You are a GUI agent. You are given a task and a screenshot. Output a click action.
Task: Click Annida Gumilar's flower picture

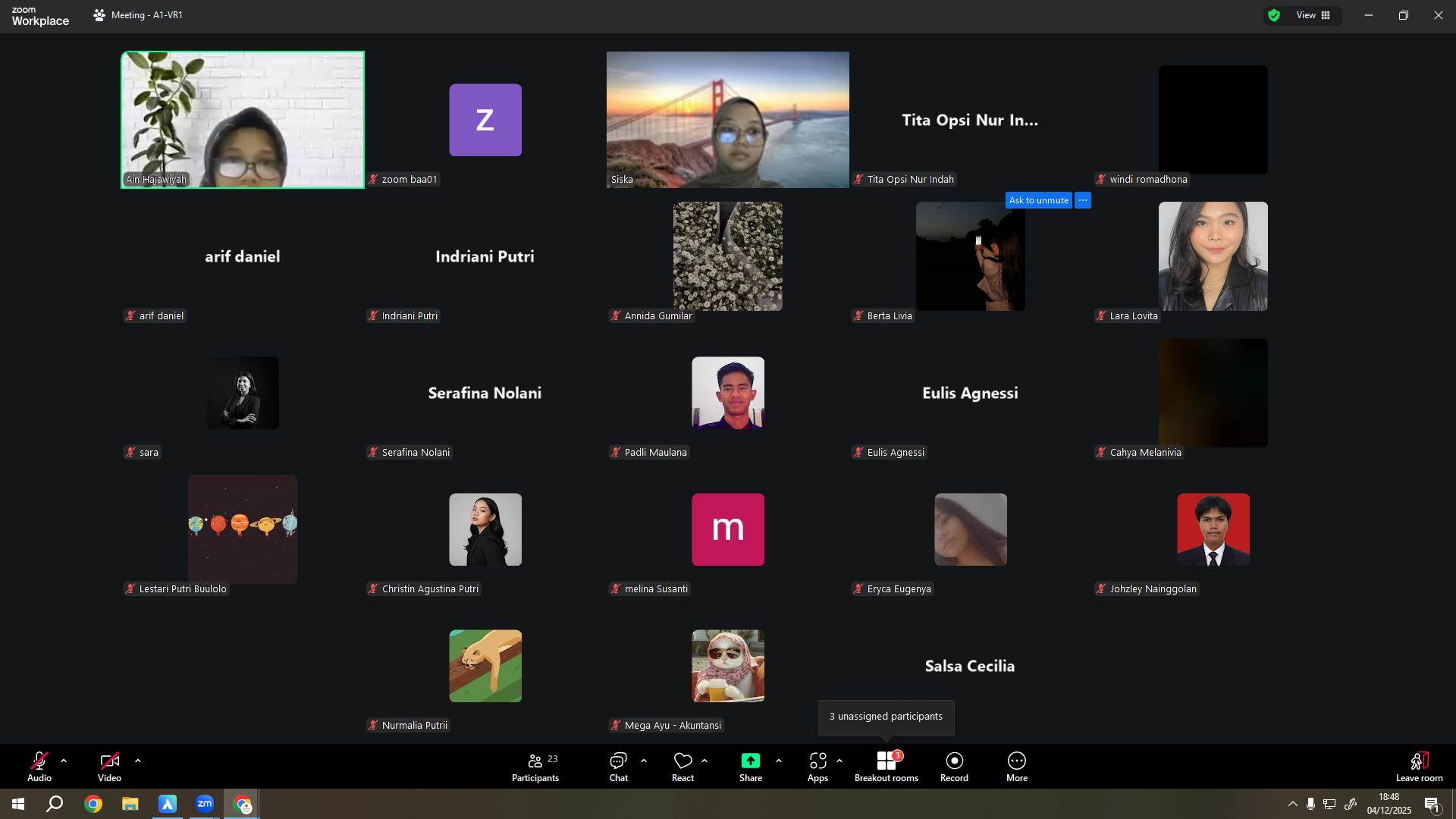pos(728,256)
